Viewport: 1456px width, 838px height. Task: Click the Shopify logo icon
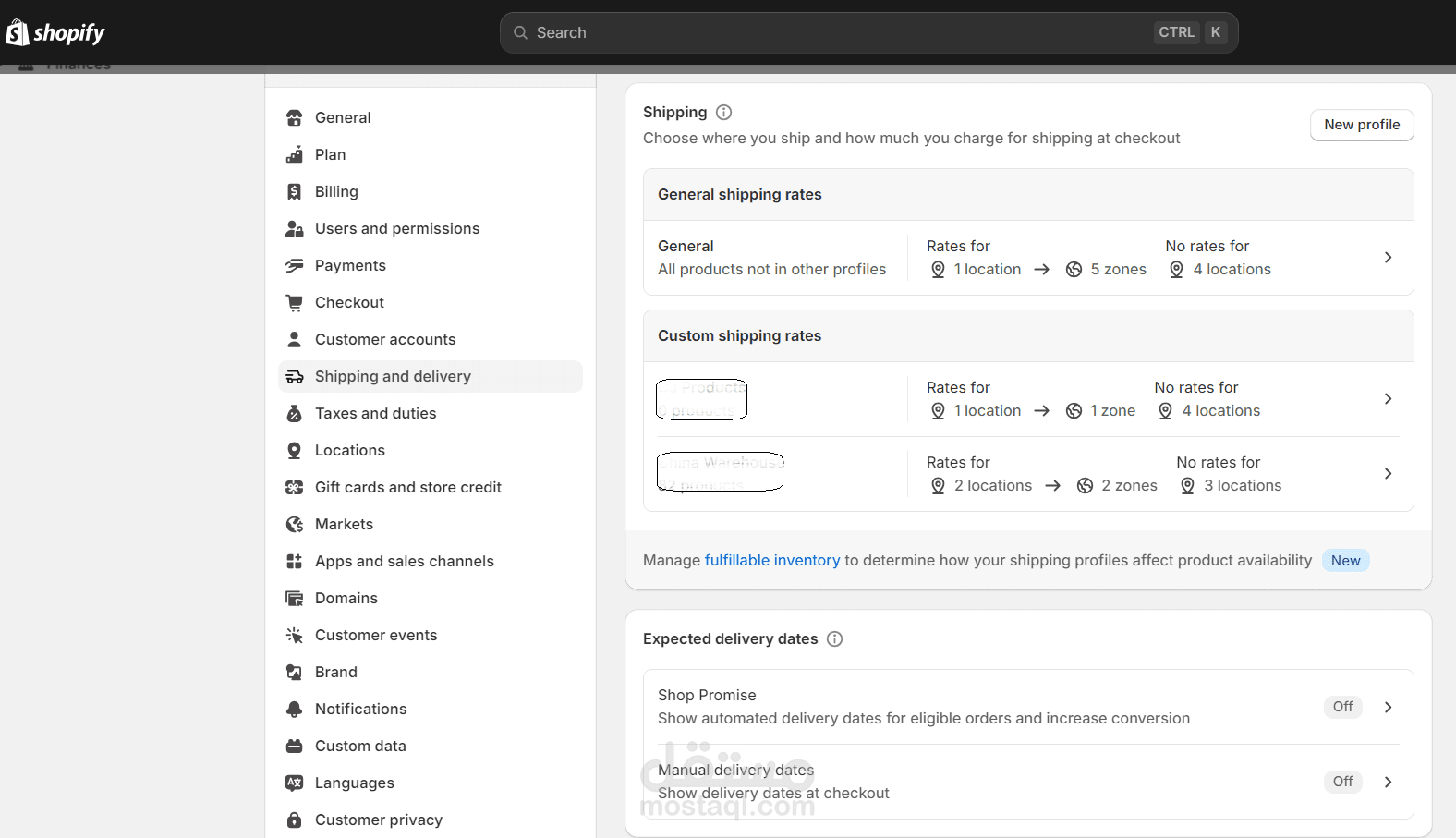[18, 32]
